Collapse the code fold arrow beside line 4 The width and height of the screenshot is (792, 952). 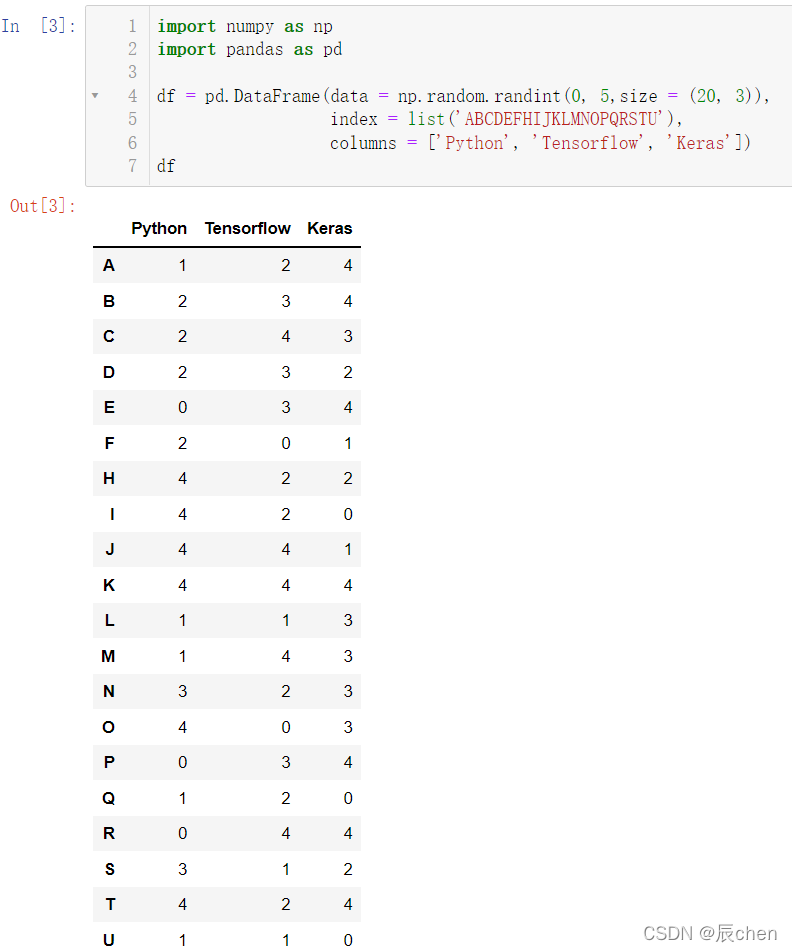[95, 95]
